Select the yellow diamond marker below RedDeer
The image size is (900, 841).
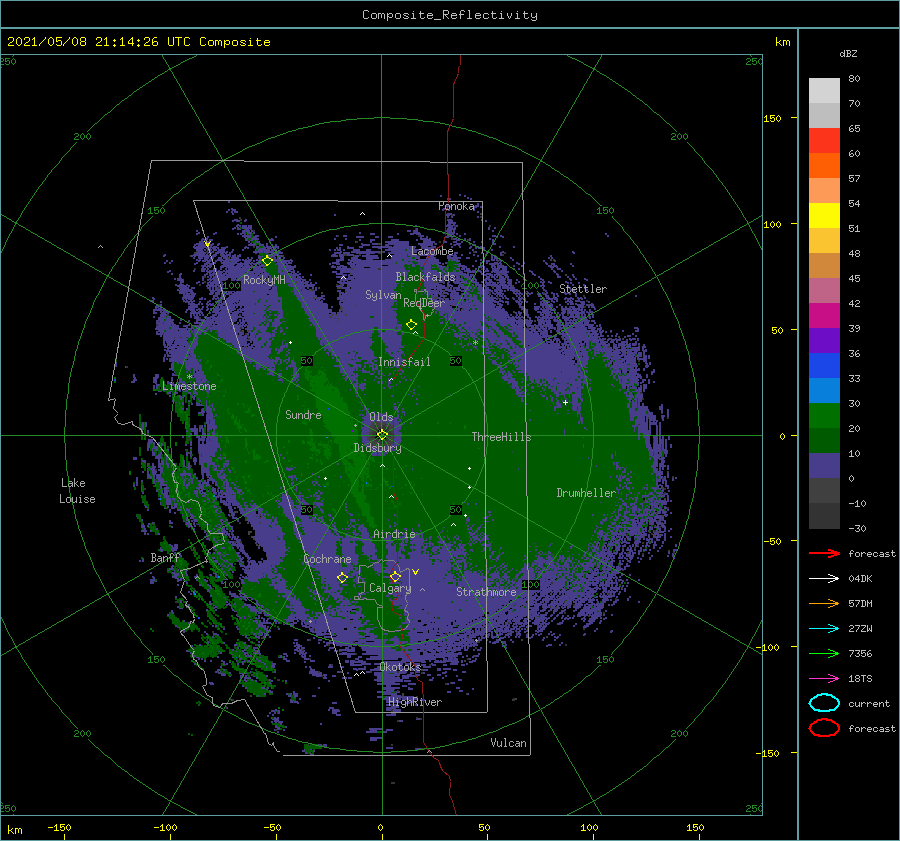(x=411, y=325)
